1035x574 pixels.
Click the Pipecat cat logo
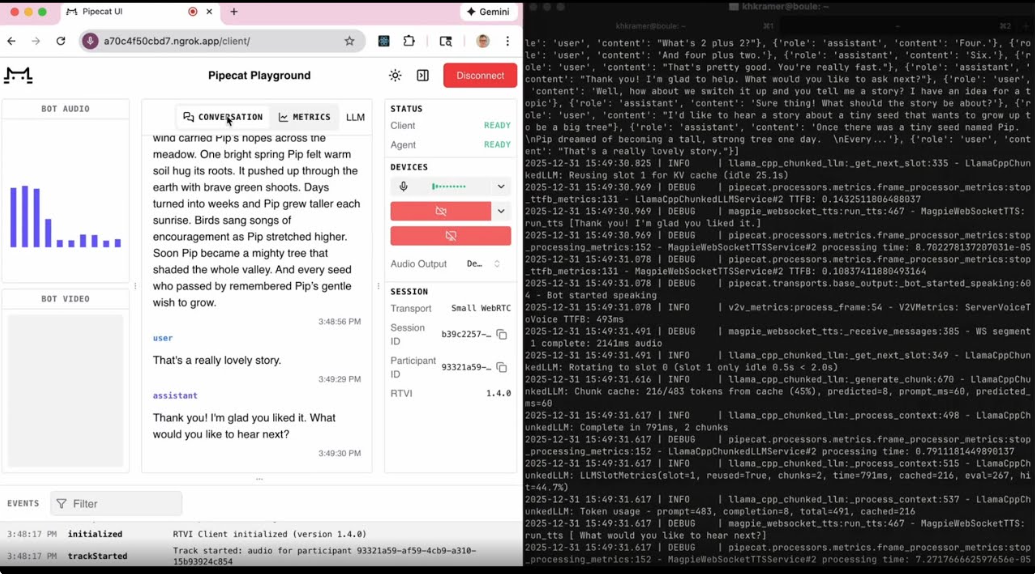18,75
